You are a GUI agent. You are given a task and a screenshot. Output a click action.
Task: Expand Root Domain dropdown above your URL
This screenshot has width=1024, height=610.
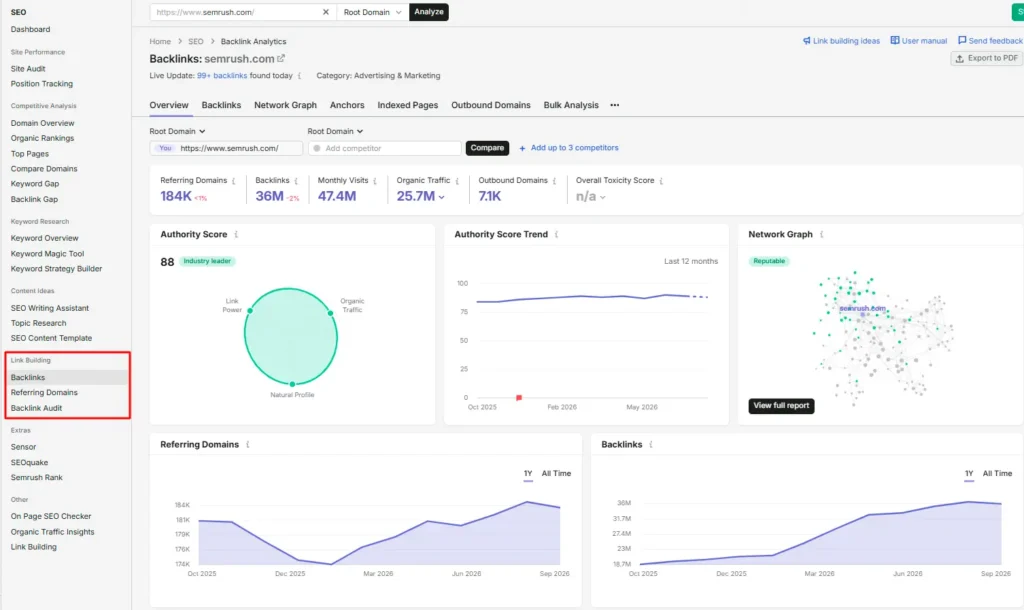coord(177,131)
